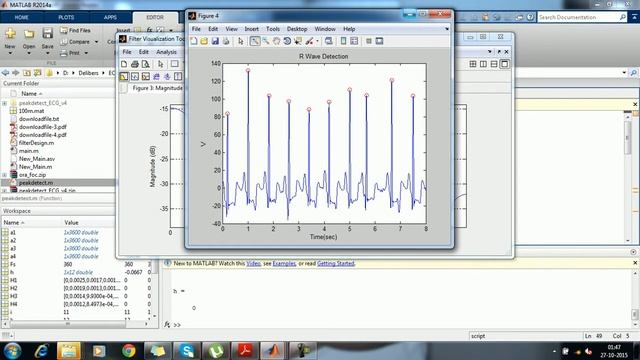
Task: Toggle Magnitude and Phase view in Filter Visualization Tool
Action: [x=146, y=76]
